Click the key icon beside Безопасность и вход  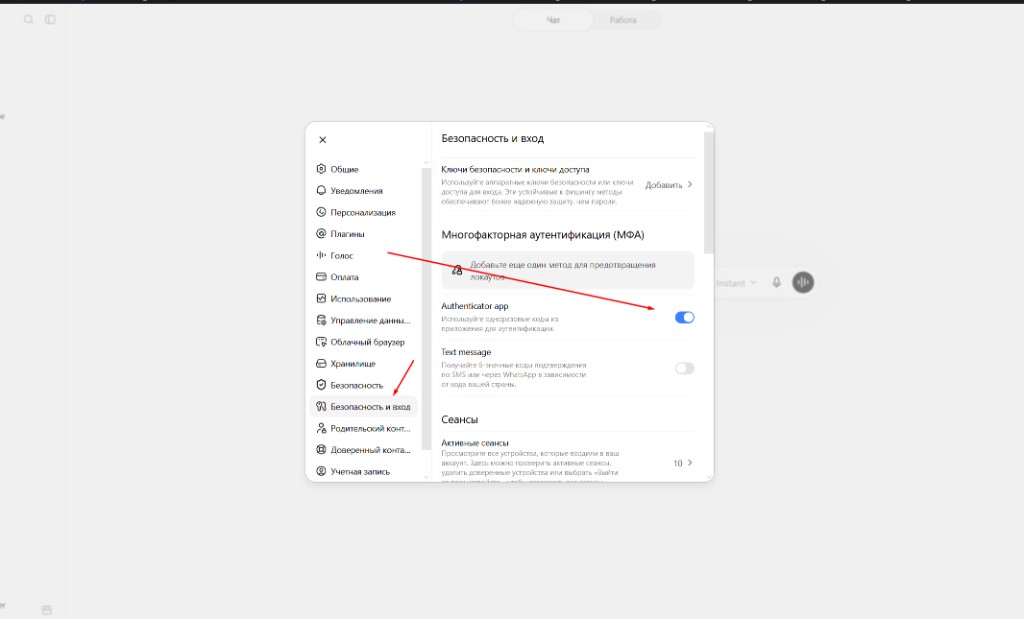pyautogui.click(x=321, y=406)
